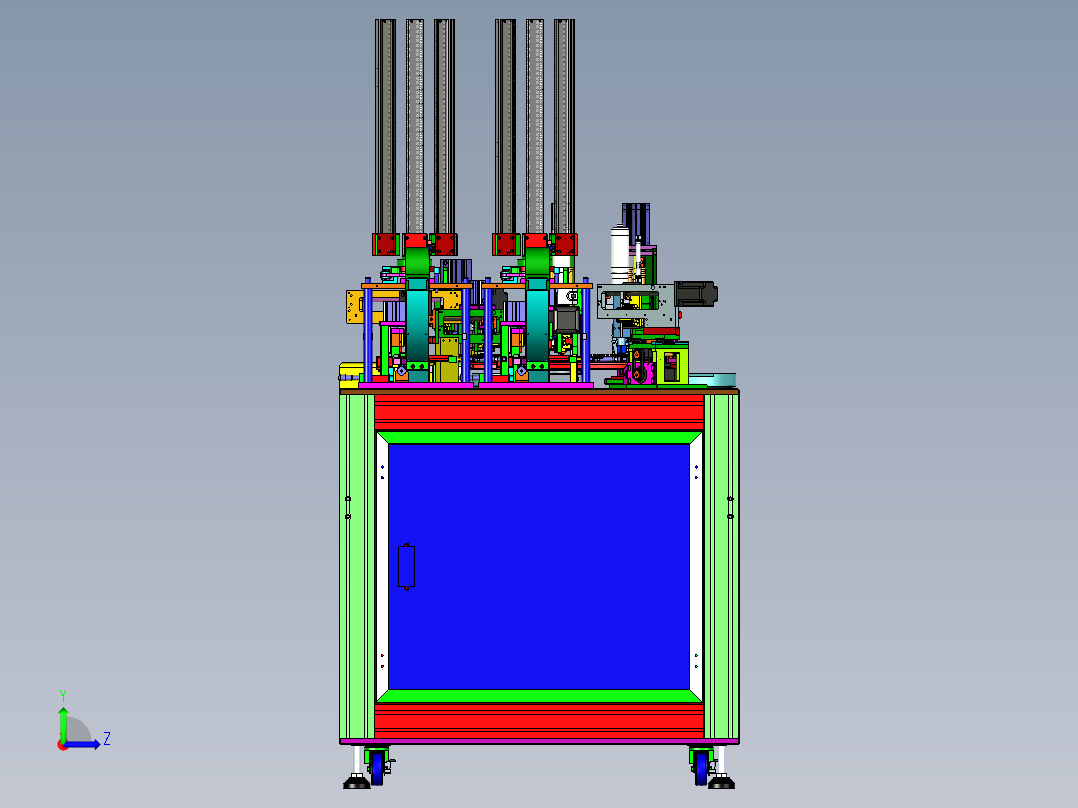Click the green Y axis of the triad

[x=63, y=723]
